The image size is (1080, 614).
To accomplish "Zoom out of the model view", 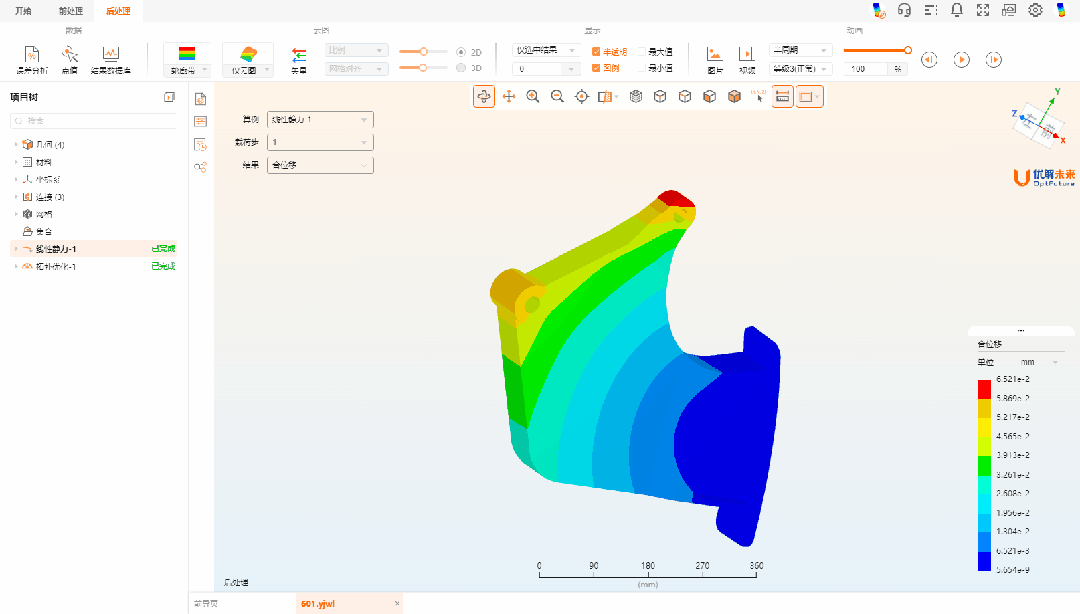I will 557,96.
